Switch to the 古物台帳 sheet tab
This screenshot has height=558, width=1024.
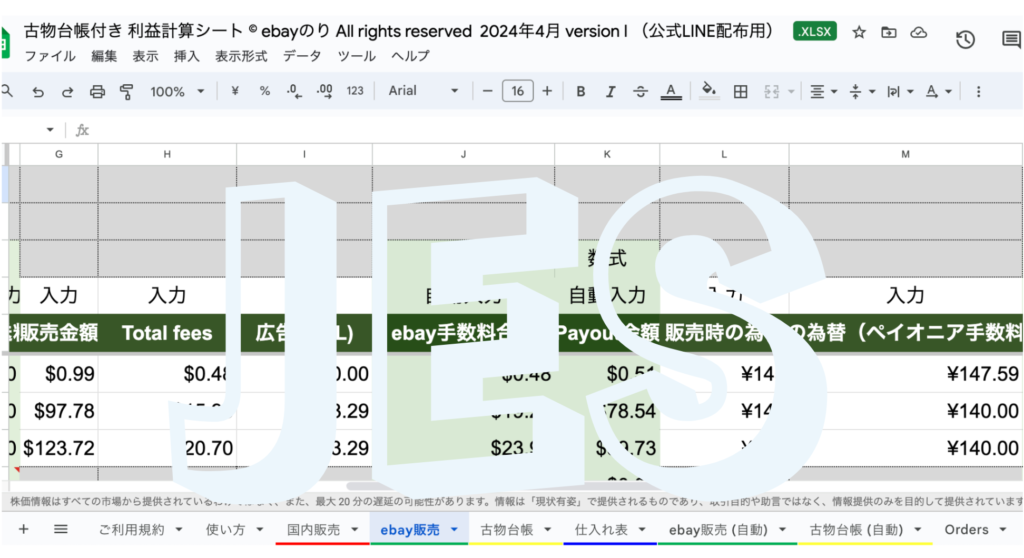point(507,530)
